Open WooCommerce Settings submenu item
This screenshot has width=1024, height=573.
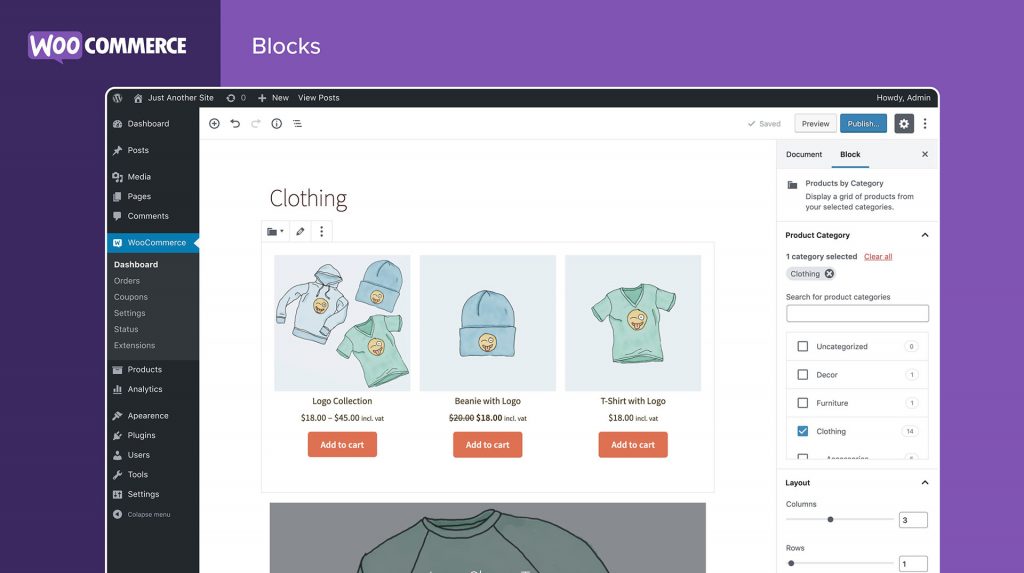129,313
